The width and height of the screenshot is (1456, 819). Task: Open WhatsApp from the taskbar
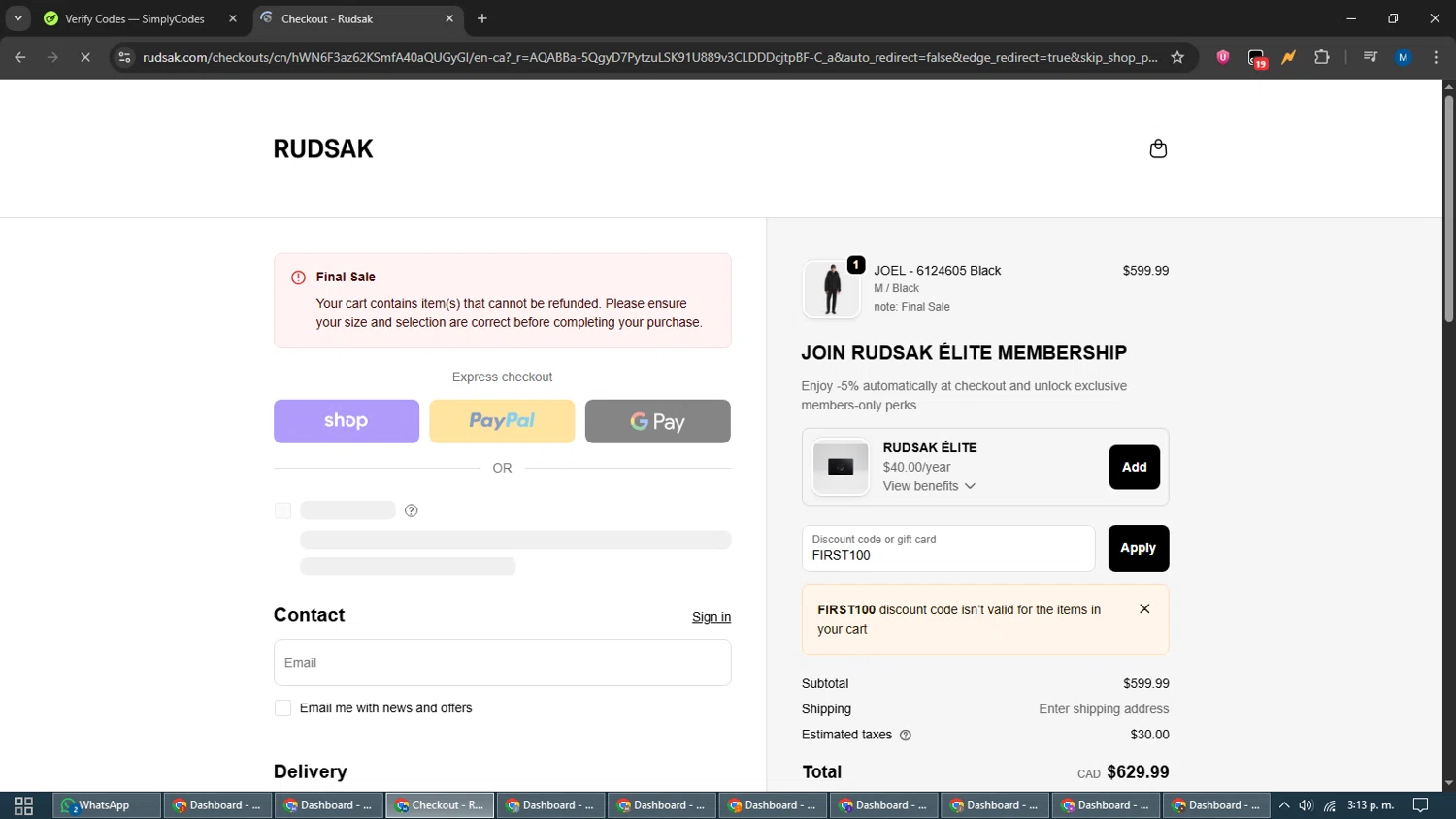click(105, 805)
